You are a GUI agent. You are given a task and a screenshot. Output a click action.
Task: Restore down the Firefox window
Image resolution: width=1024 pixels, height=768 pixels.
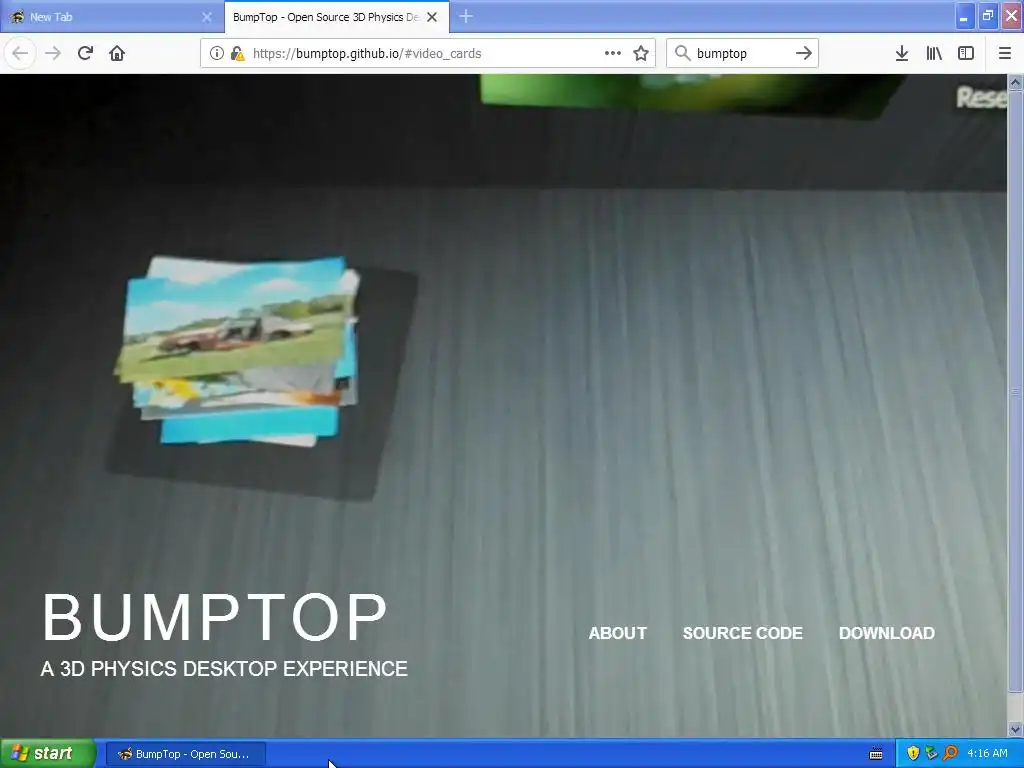coord(988,16)
